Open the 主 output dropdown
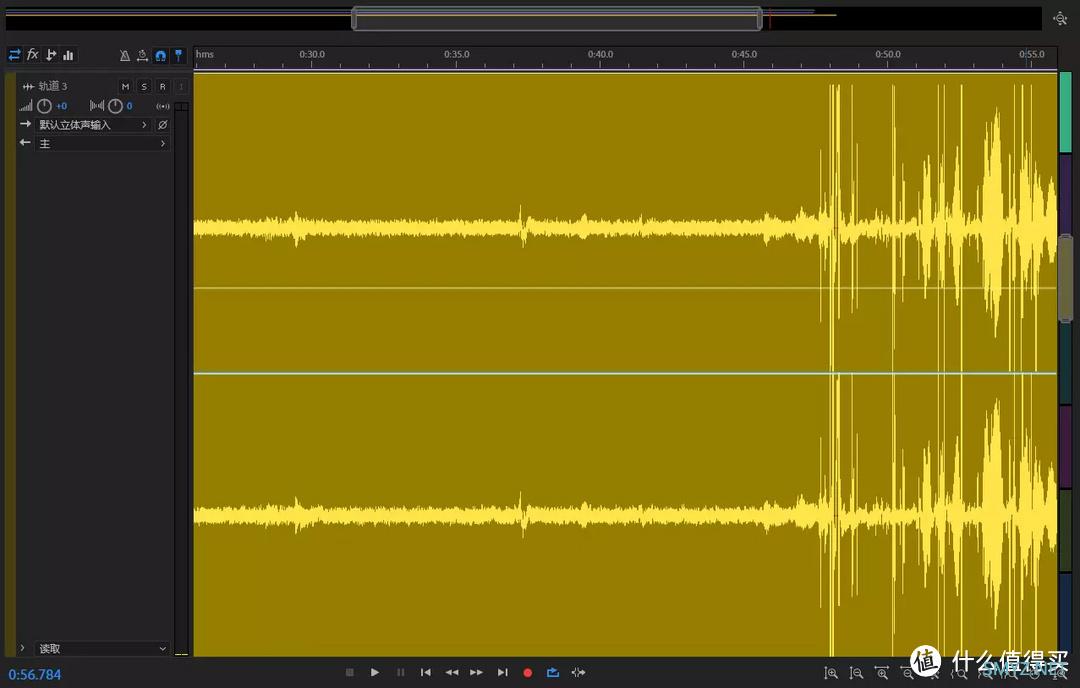 coord(102,143)
